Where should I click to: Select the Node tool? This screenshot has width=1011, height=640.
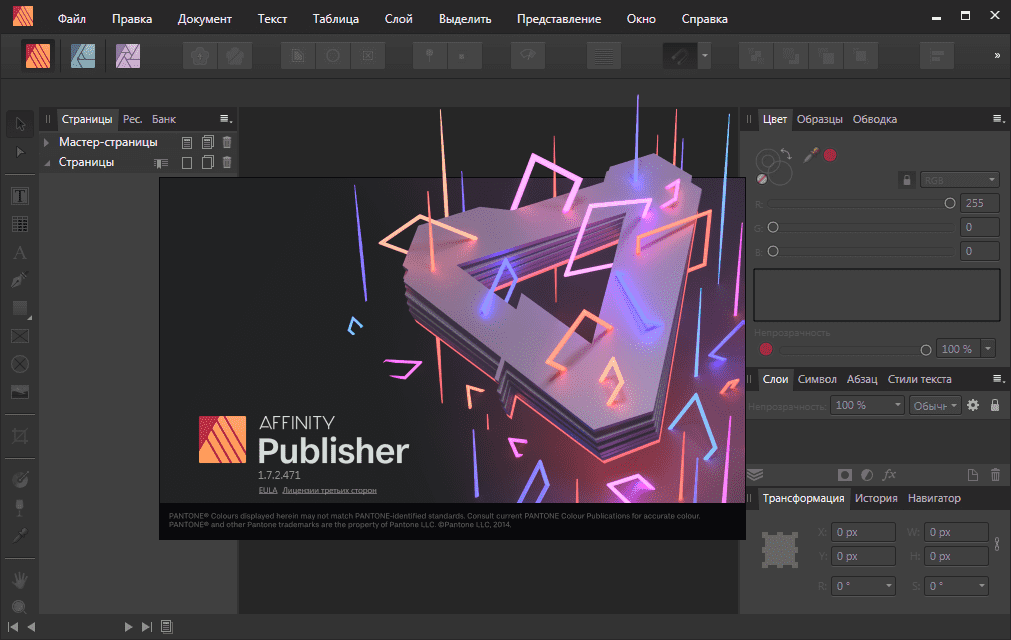click(20, 152)
